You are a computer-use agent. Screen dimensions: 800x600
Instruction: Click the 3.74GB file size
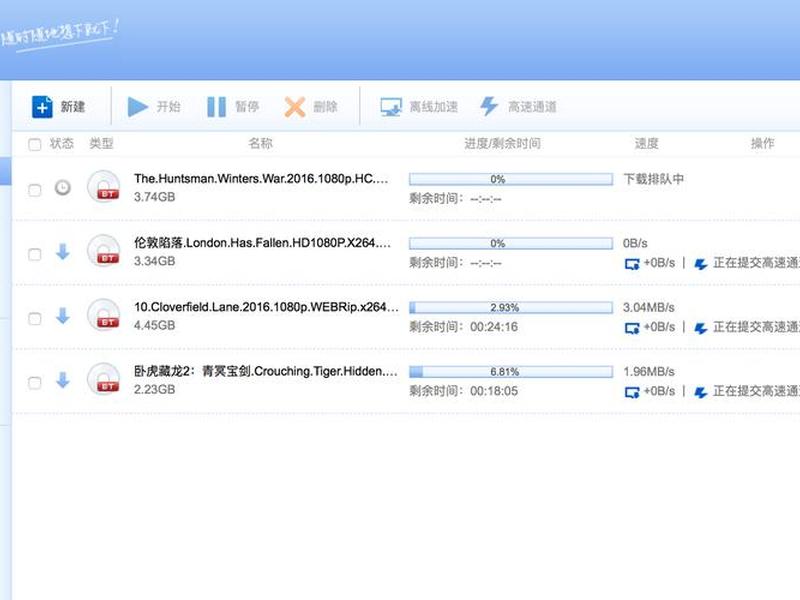pyautogui.click(x=155, y=197)
